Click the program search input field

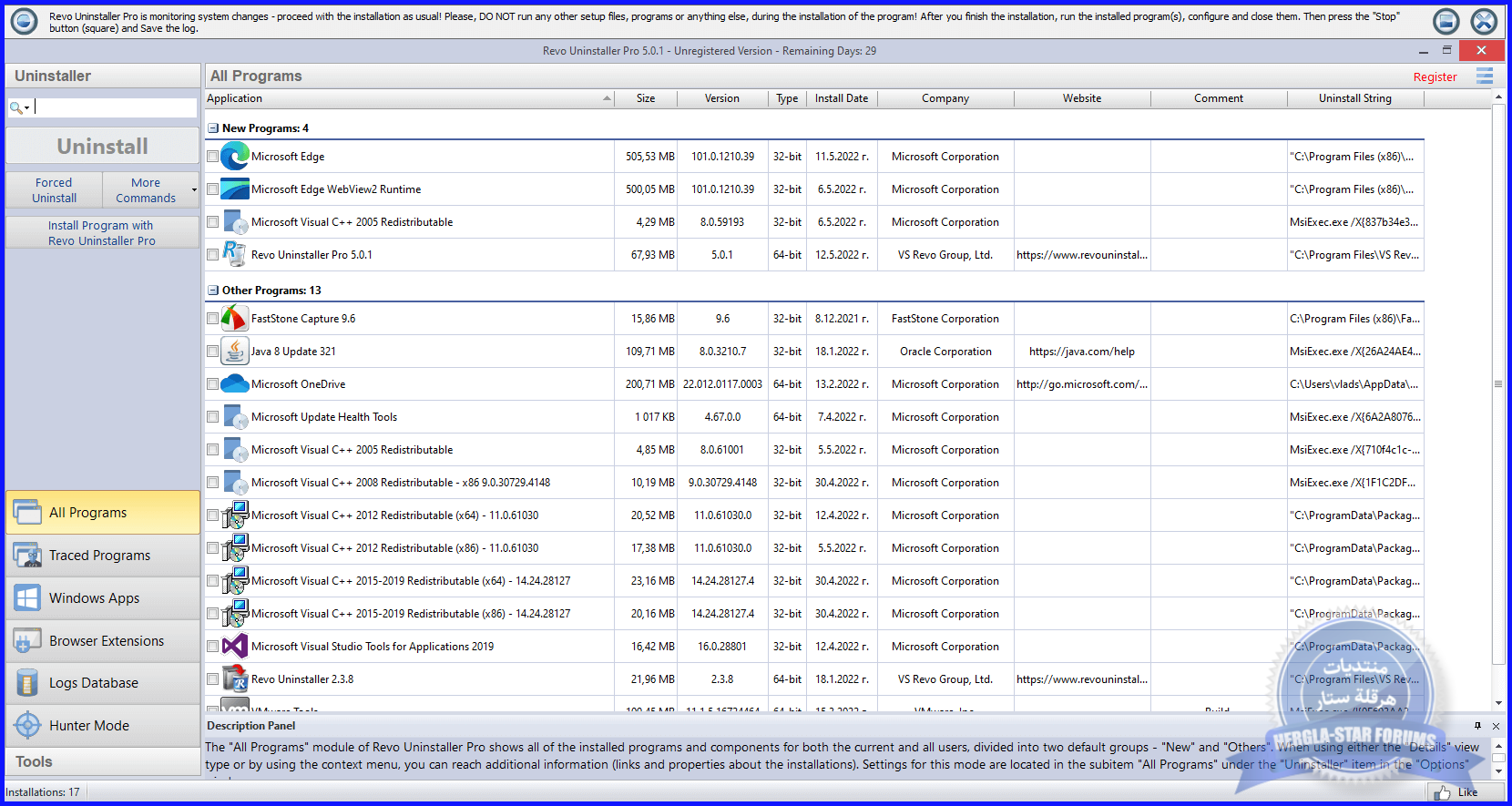tap(116, 107)
